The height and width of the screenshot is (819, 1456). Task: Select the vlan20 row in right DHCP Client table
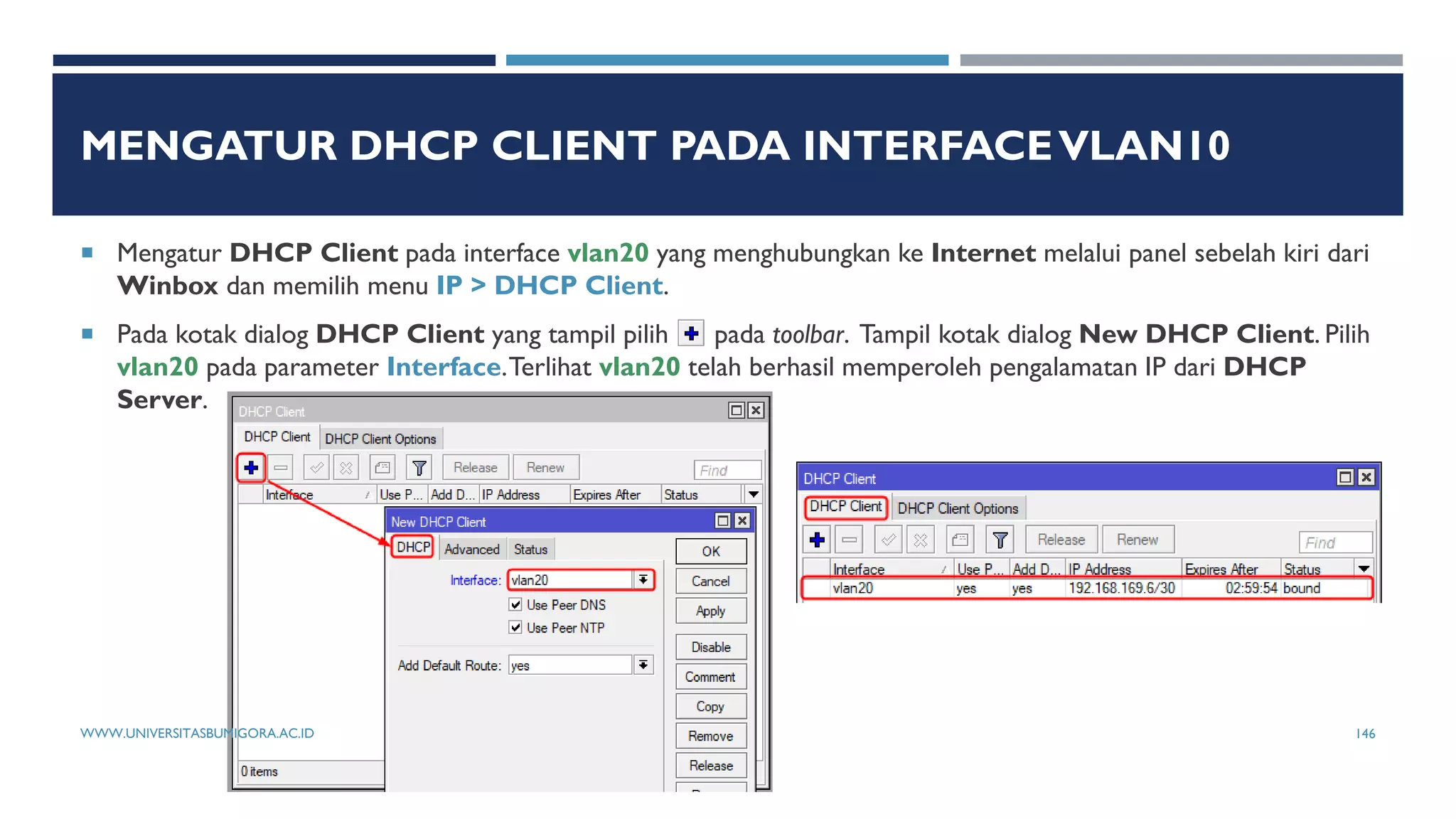pos(1086,589)
